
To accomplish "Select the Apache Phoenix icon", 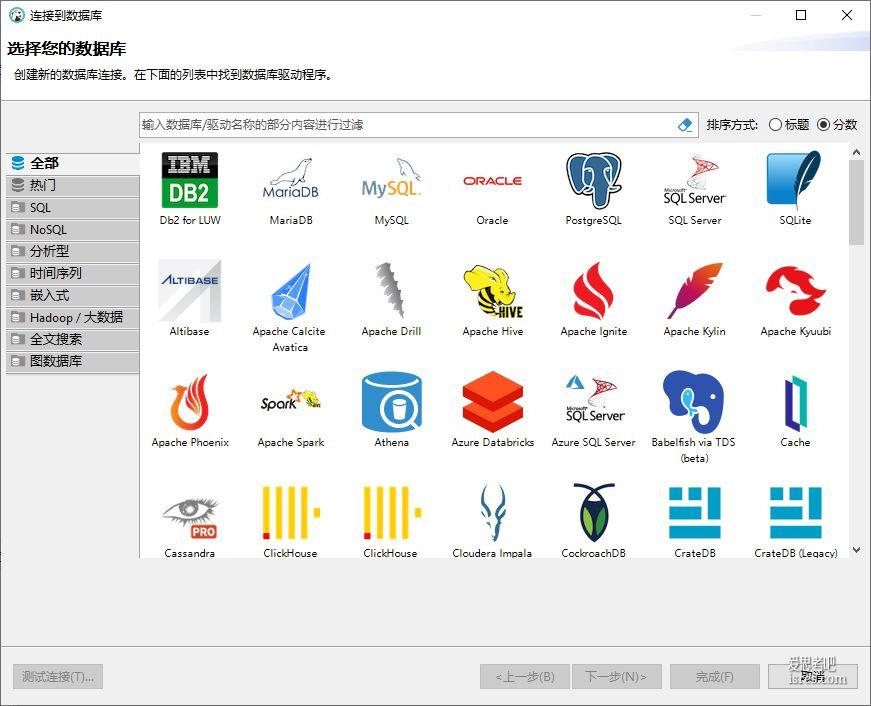I will click(x=189, y=402).
